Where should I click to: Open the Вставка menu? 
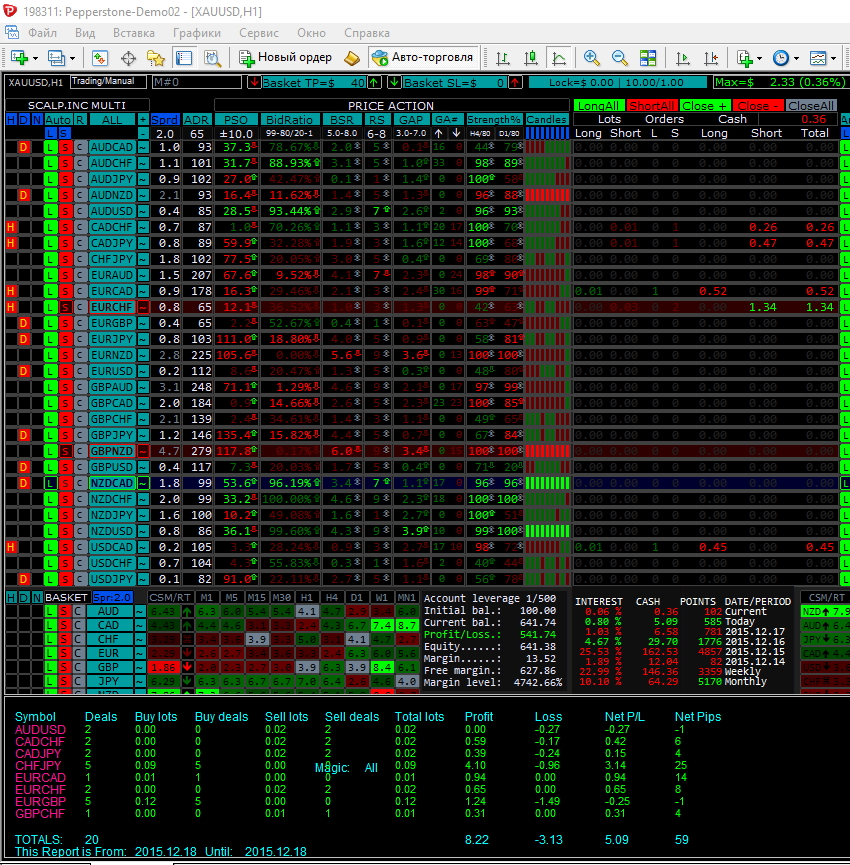click(x=133, y=33)
